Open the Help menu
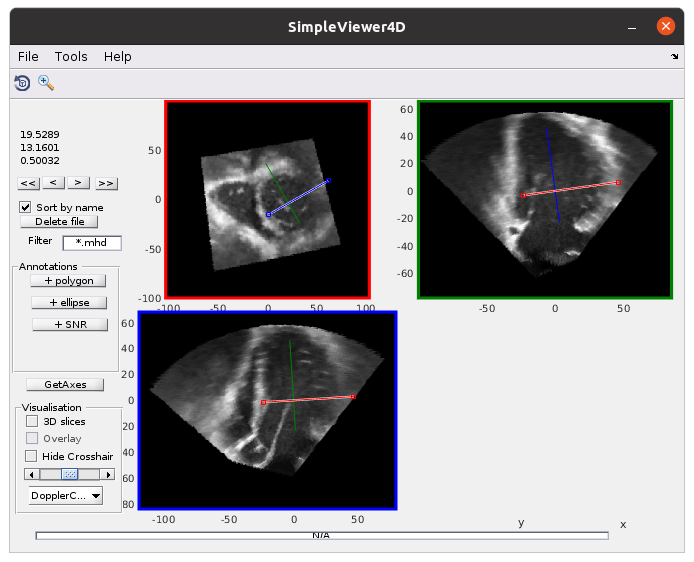 [117, 57]
